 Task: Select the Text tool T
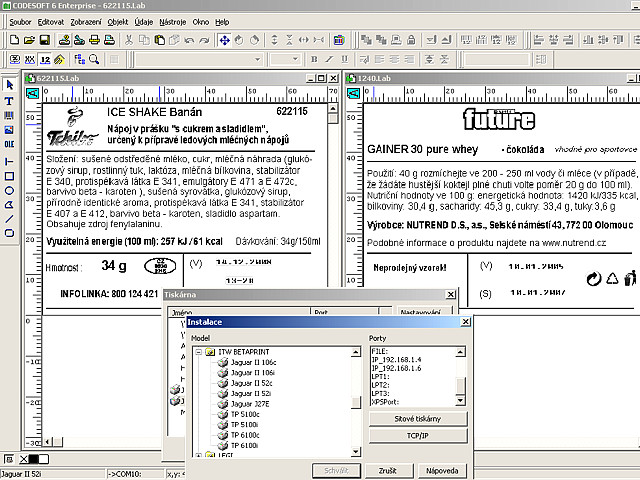(9, 101)
